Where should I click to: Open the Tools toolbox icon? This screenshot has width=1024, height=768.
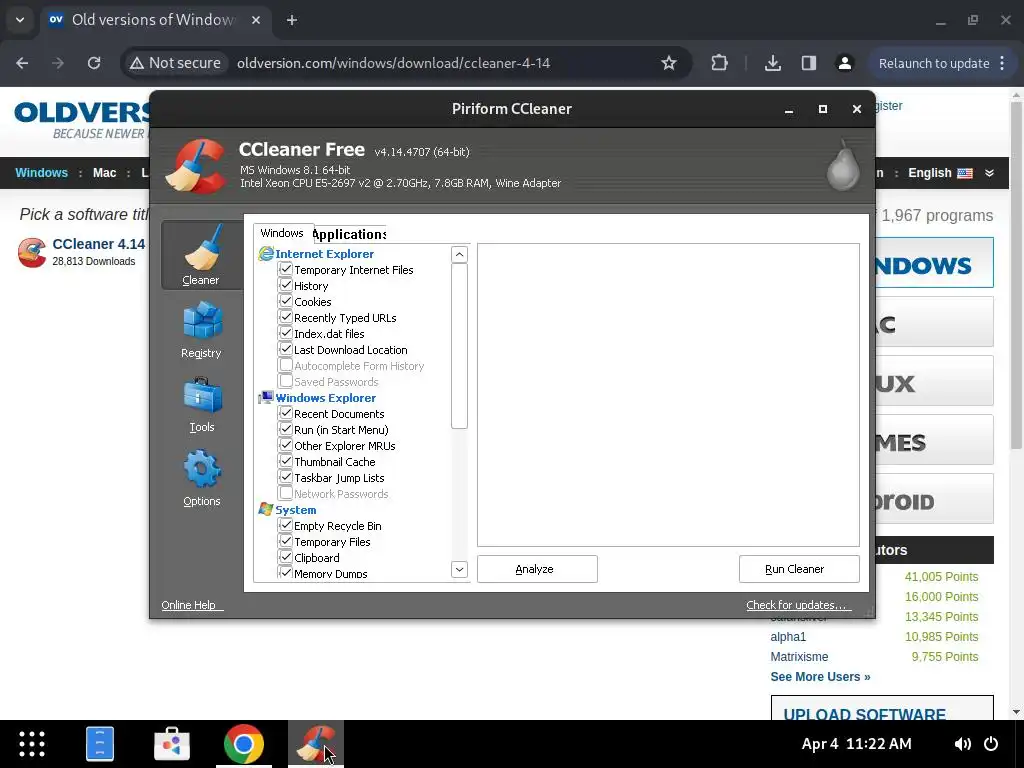[x=202, y=395]
